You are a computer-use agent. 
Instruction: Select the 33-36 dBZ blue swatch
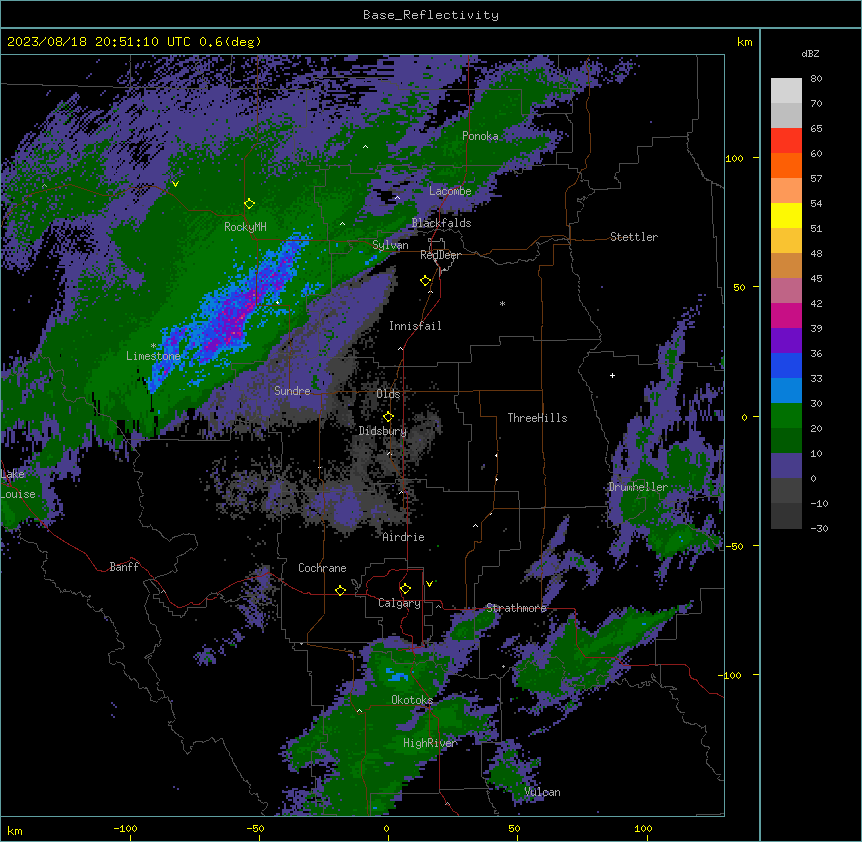(x=786, y=365)
